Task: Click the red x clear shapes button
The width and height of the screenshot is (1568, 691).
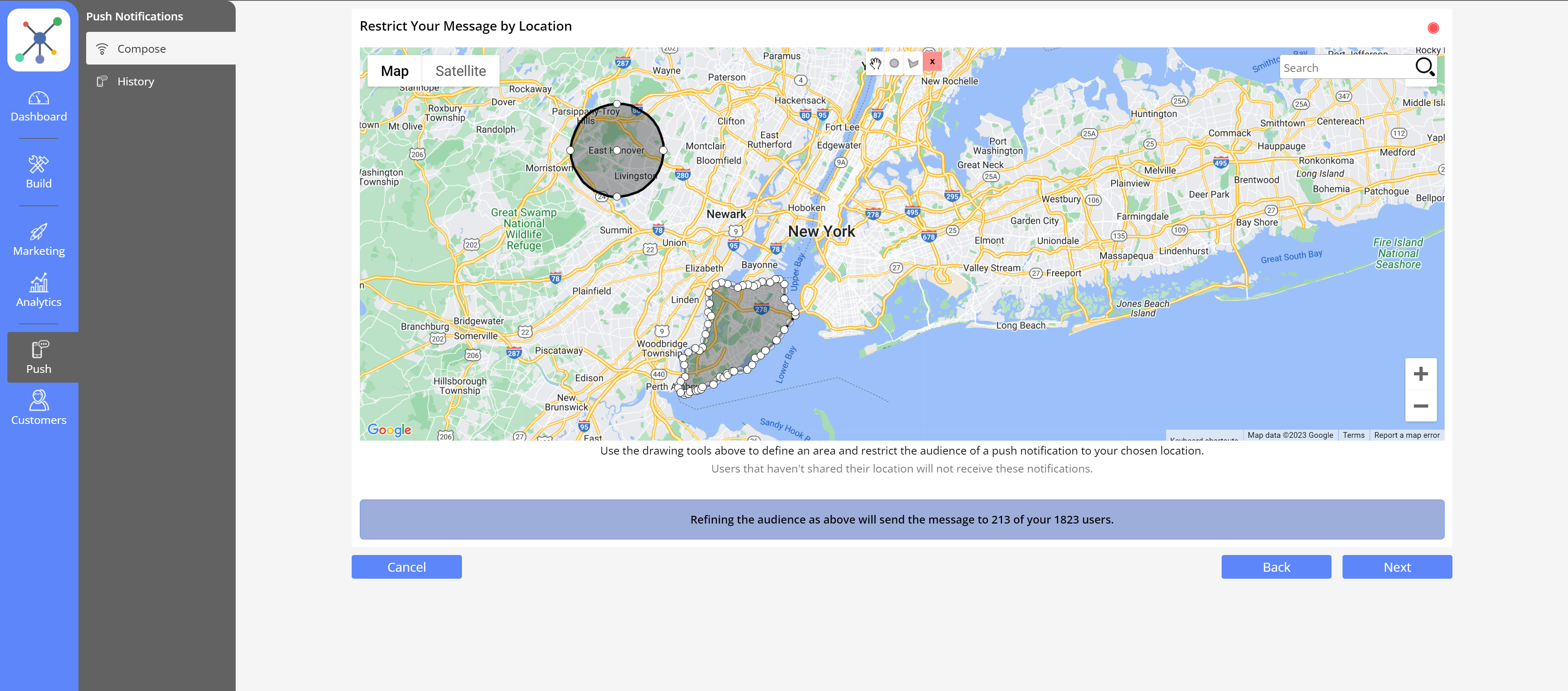Action: click(x=932, y=62)
